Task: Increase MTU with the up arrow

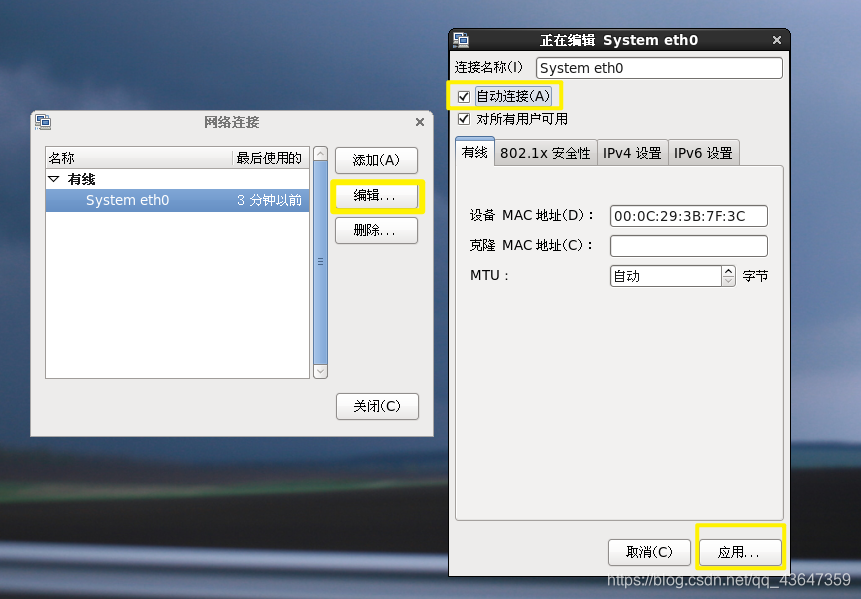Action: (x=729, y=271)
